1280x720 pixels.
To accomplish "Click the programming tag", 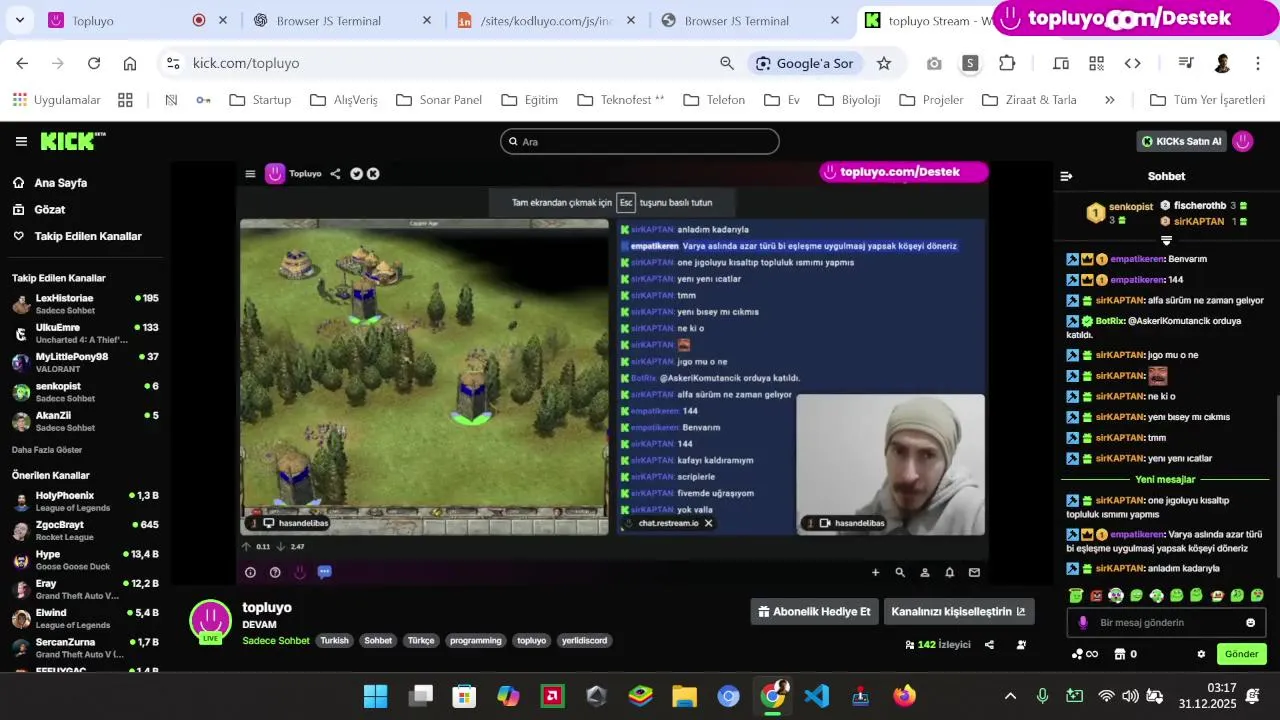I will [476, 640].
